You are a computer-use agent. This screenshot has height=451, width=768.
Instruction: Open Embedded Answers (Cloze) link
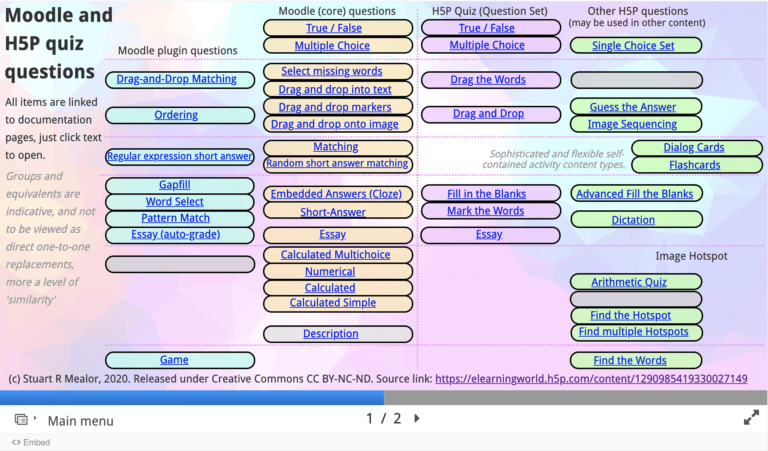[336, 194]
